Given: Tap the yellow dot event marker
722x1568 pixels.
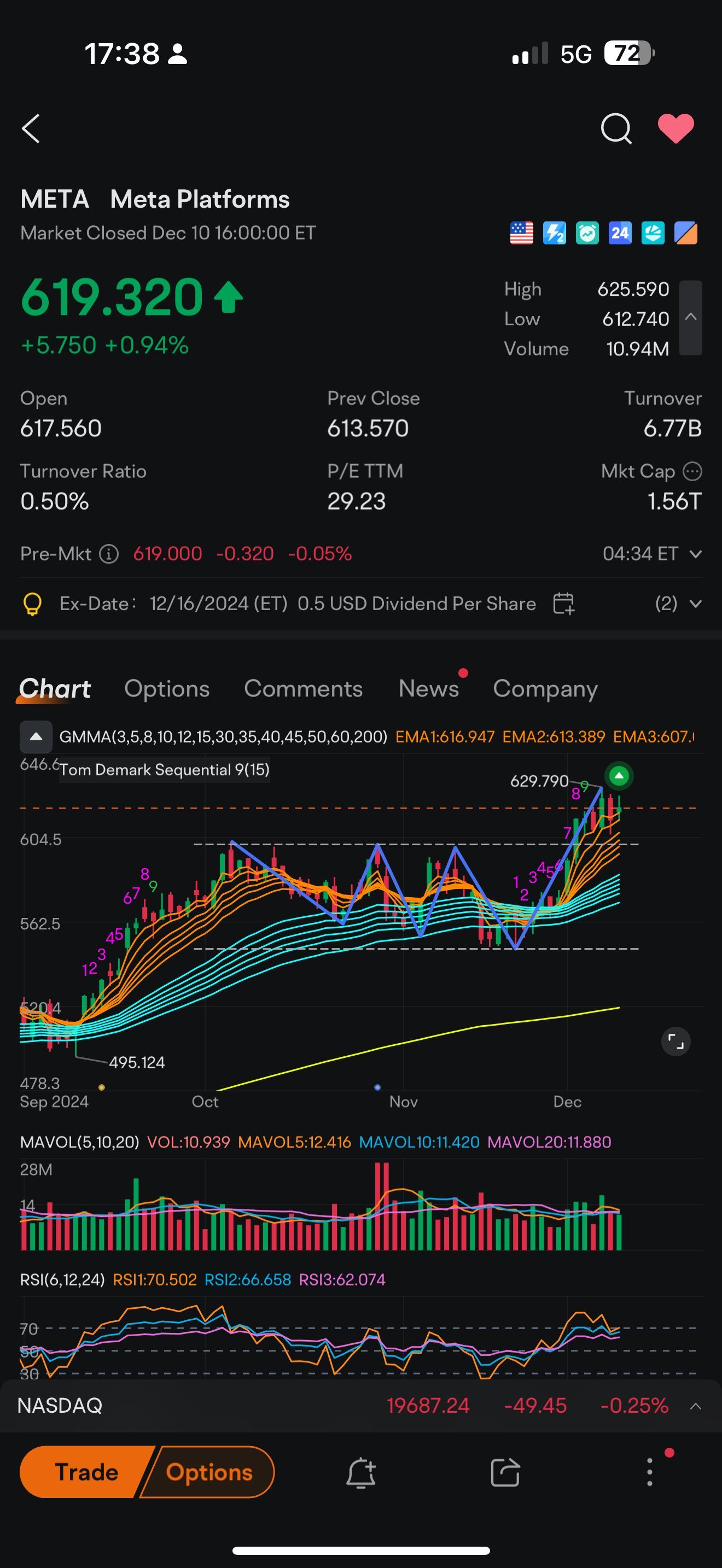Looking at the screenshot, I should 102,1087.
